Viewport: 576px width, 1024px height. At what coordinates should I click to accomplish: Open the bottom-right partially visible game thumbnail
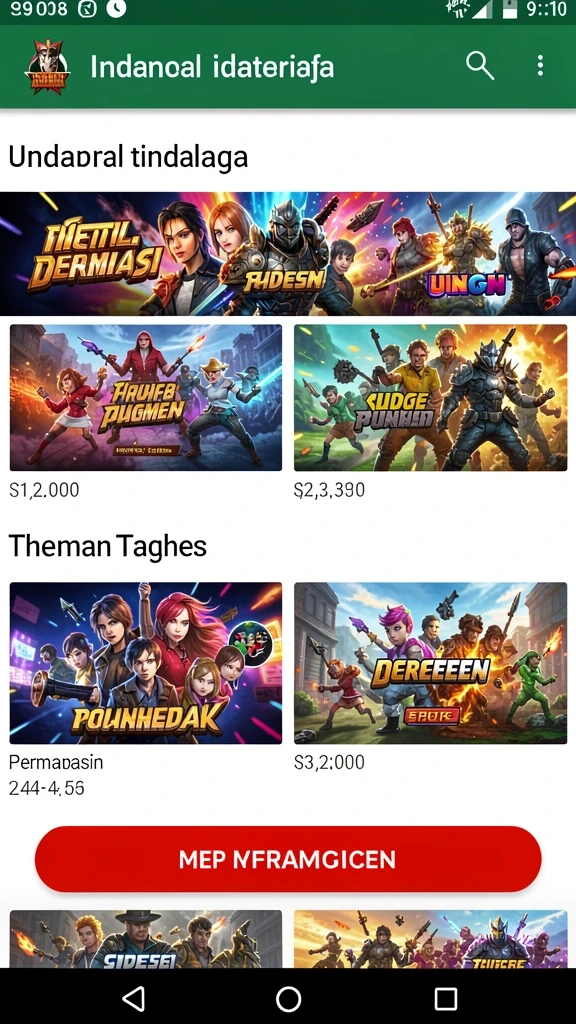pos(430,938)
